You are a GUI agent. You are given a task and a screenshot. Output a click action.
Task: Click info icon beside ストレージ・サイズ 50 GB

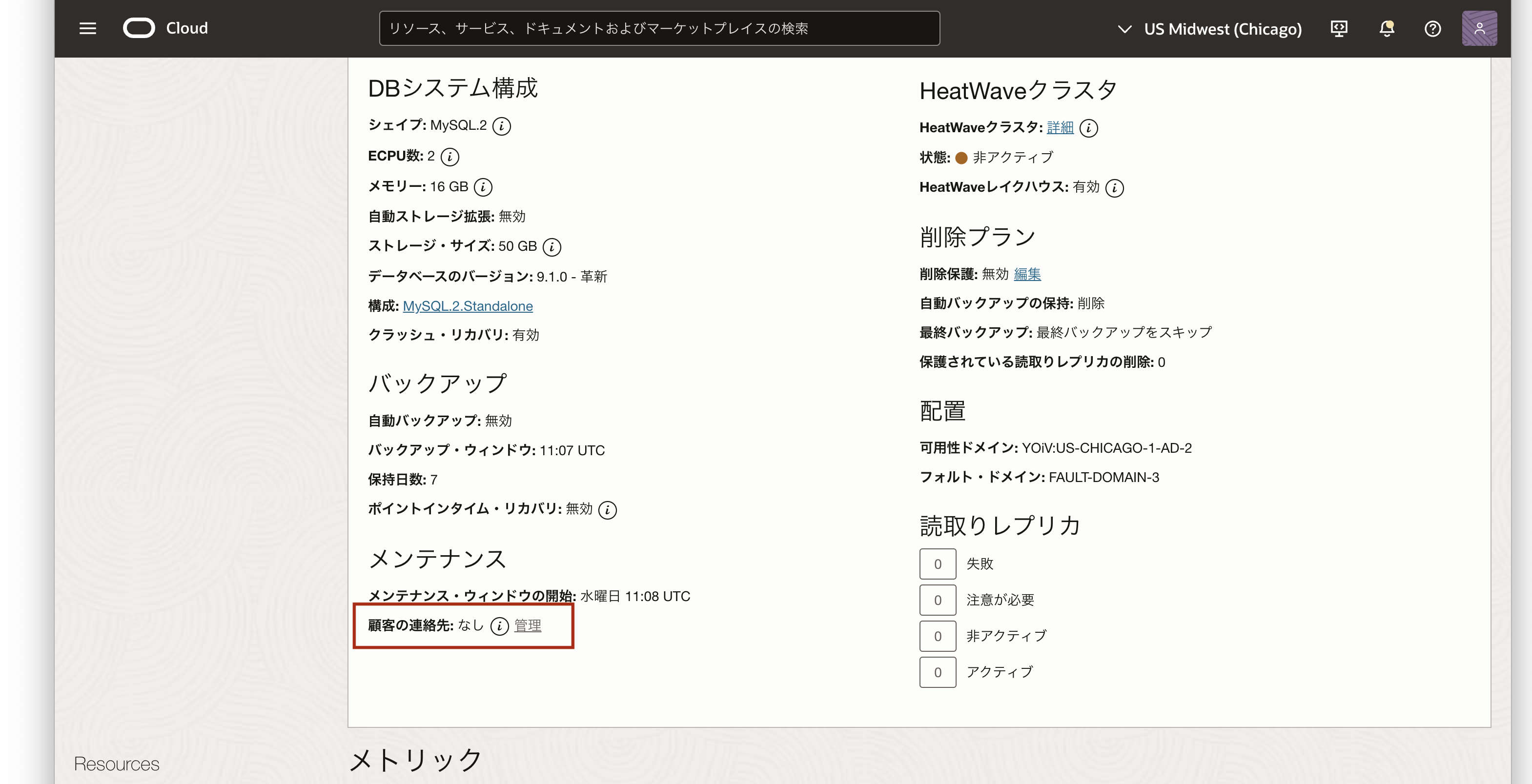coord(552,247)
